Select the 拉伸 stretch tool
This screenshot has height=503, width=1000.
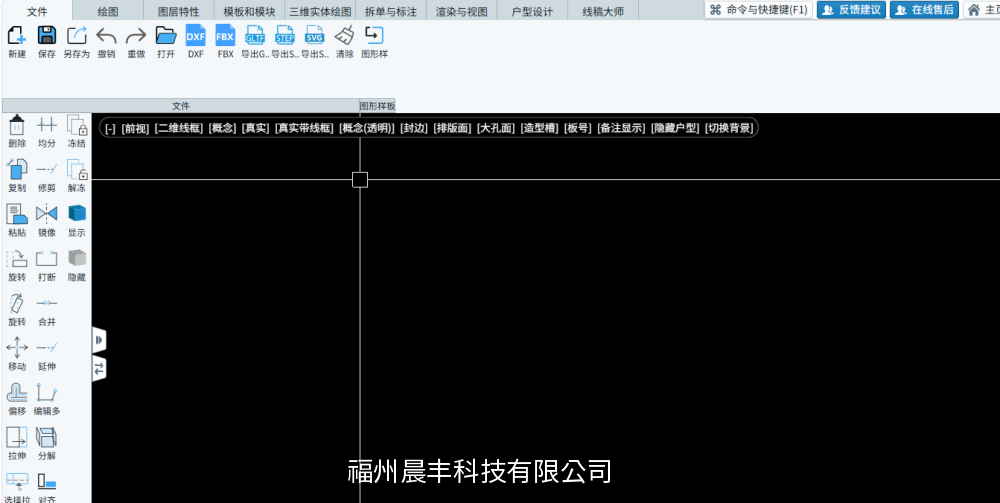17,437
